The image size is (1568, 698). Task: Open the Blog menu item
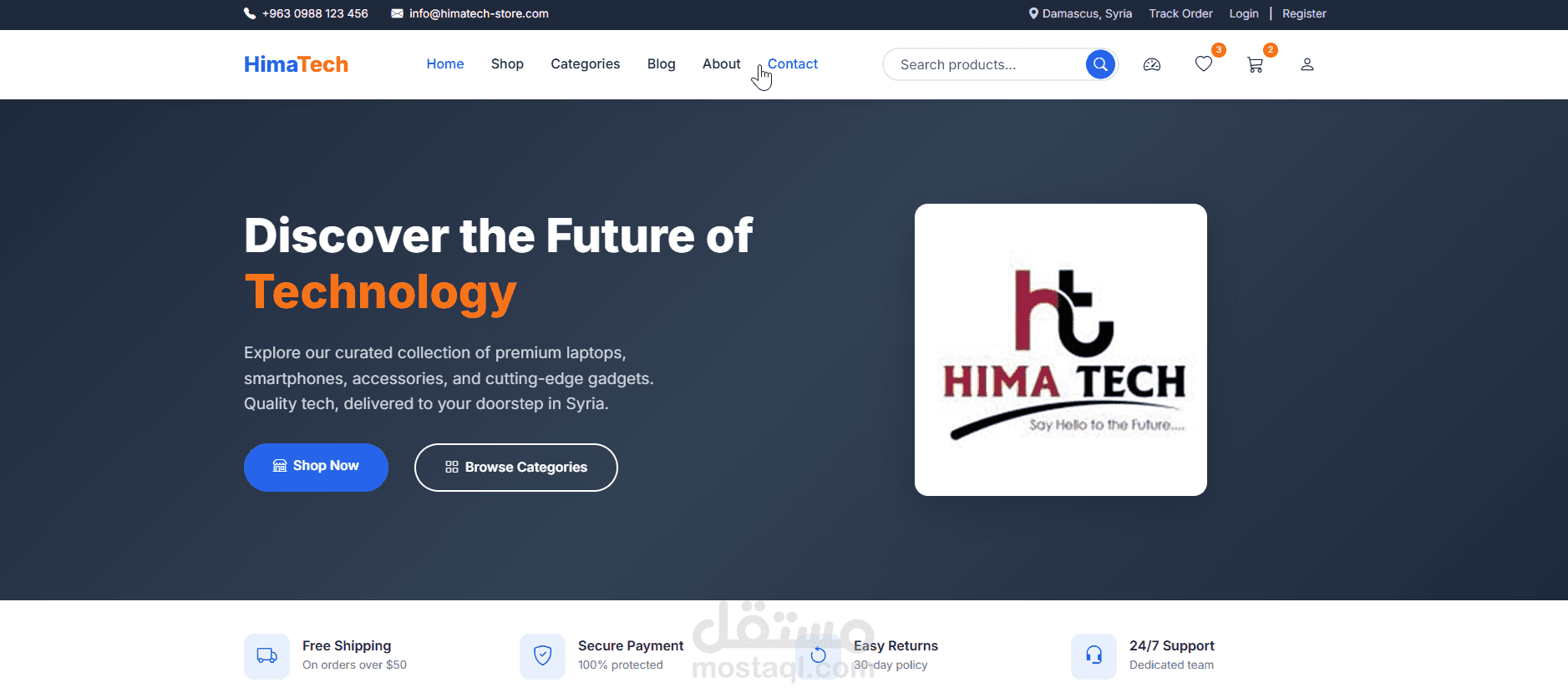pyautogui.click(x=662, y=64)
